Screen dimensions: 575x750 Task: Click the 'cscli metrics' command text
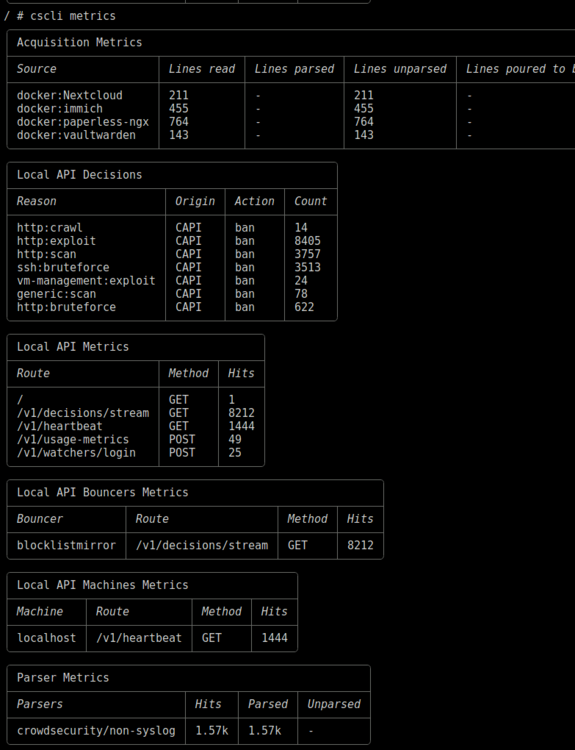point(73,16)
